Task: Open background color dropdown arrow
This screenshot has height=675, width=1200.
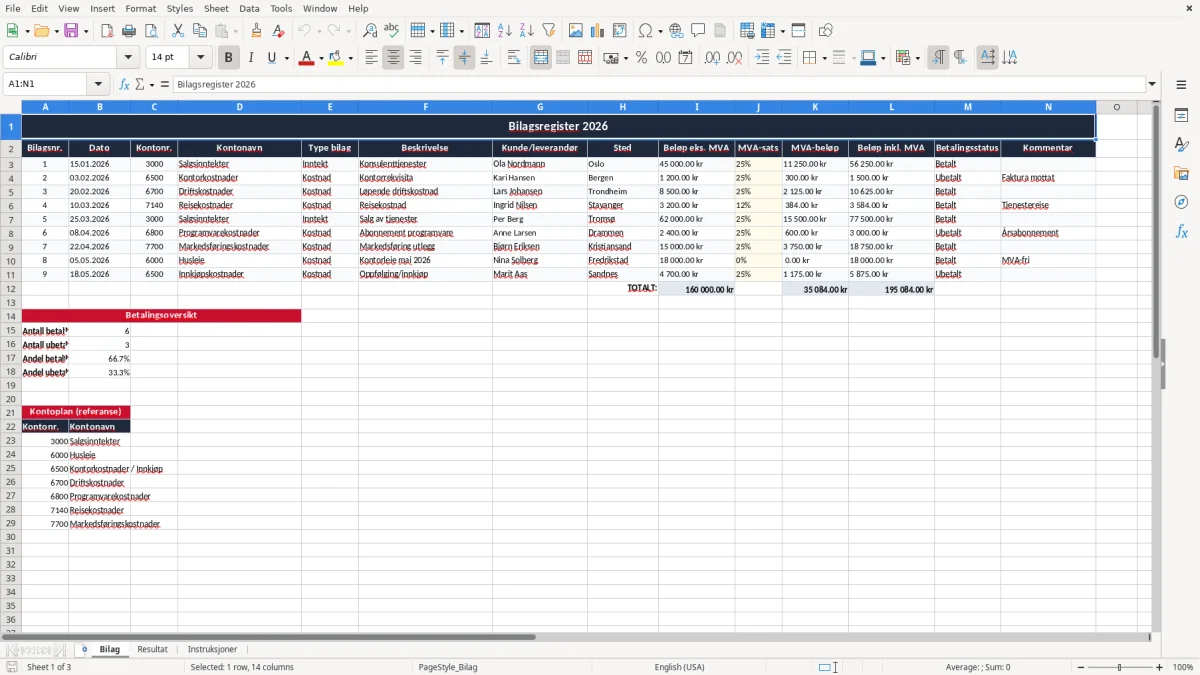Action: pyautogui.click(x=351, y=58)
